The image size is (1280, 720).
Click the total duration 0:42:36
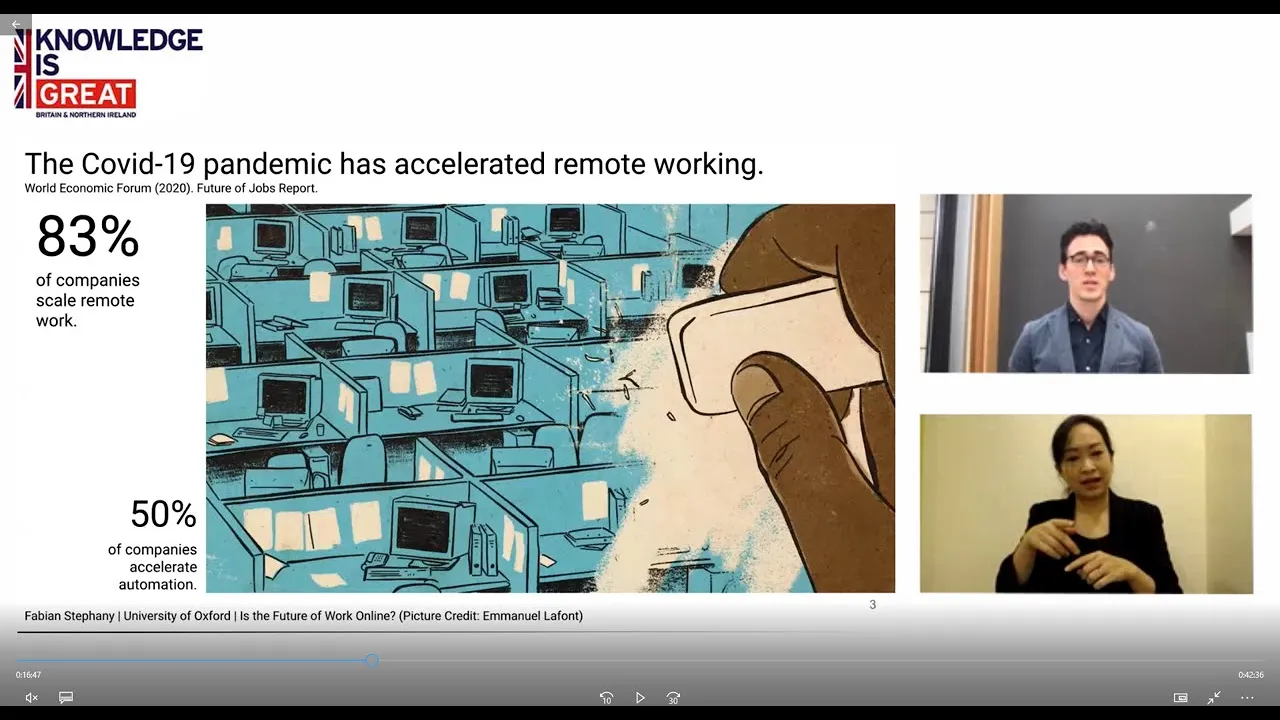point(1251,675)
